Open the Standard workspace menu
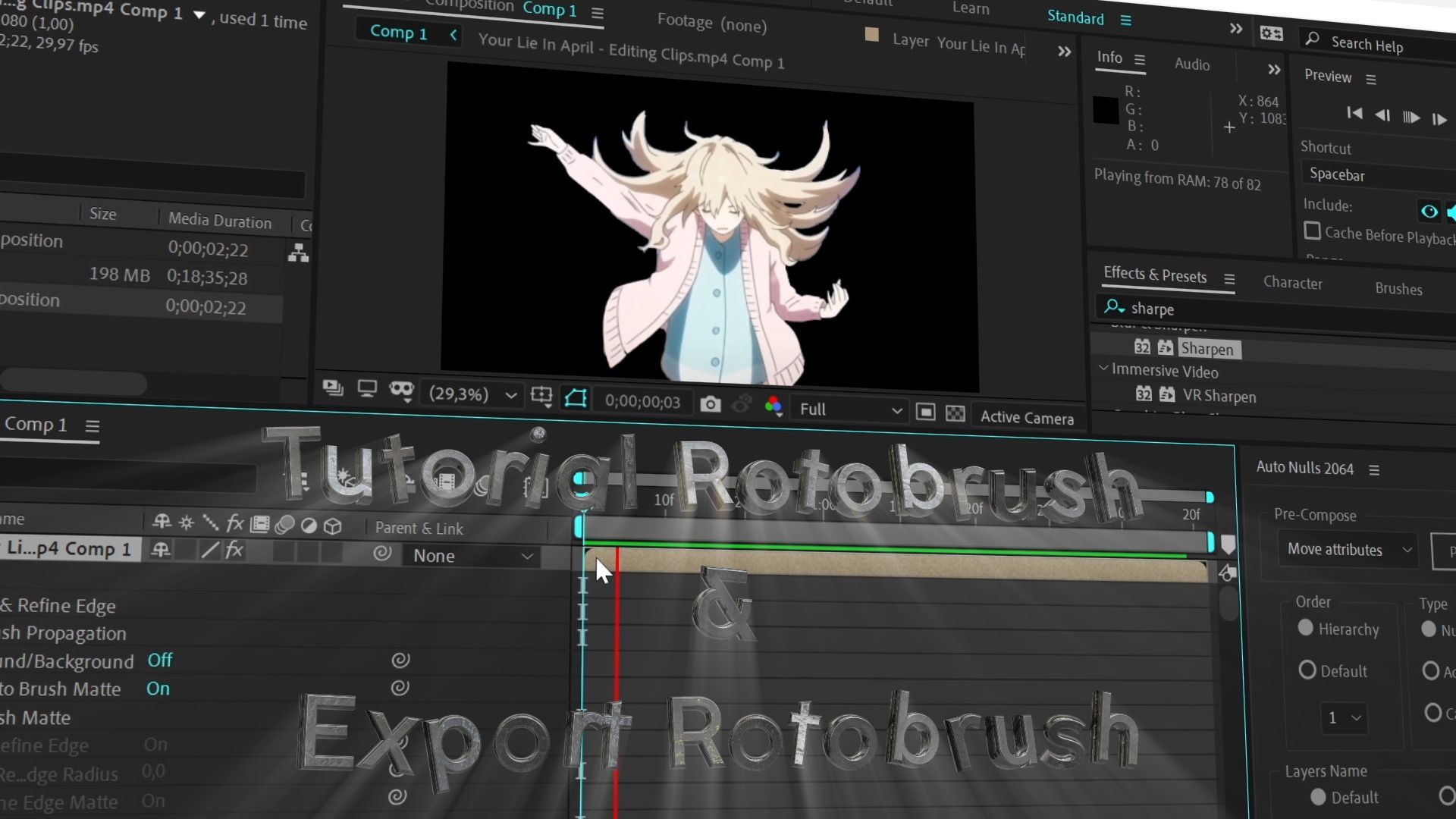Screen dimensions: 1456x819 pyautogui.click(x=1126, y=20)
